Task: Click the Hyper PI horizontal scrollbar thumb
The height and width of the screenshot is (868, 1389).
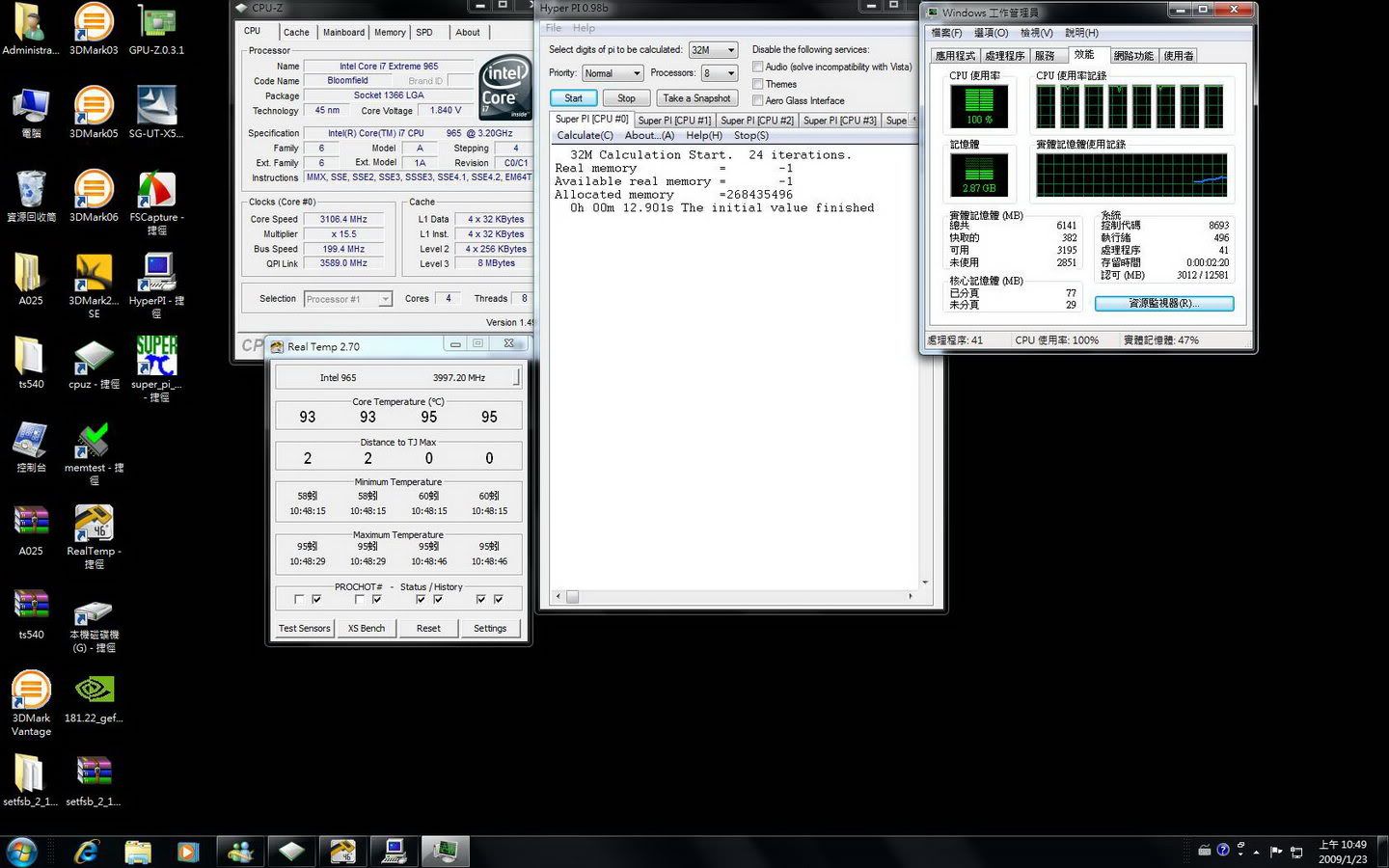Action: pyautogui.click(x=572, y=597)
